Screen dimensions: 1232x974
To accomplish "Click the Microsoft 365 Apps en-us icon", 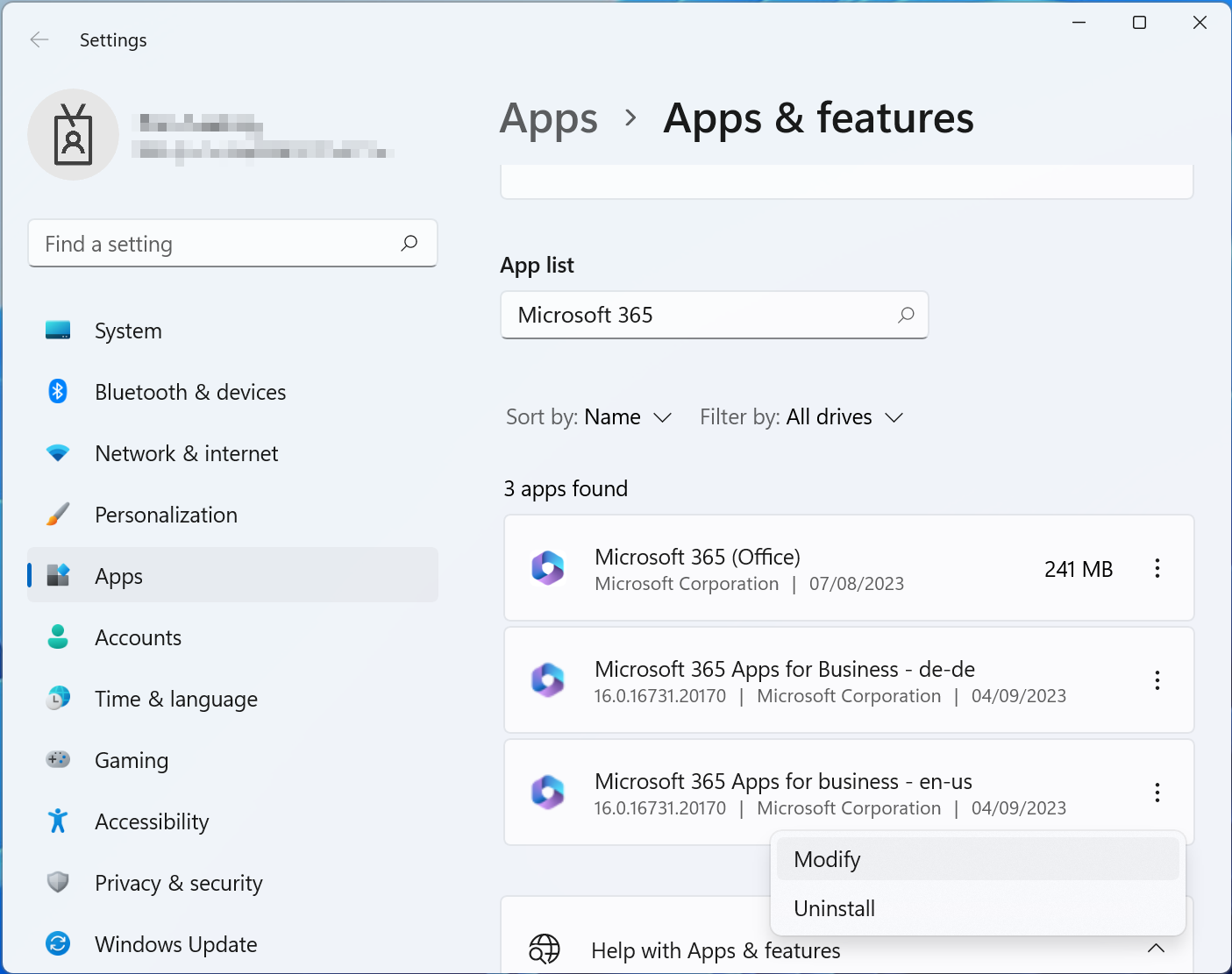I will click(548, 793).
